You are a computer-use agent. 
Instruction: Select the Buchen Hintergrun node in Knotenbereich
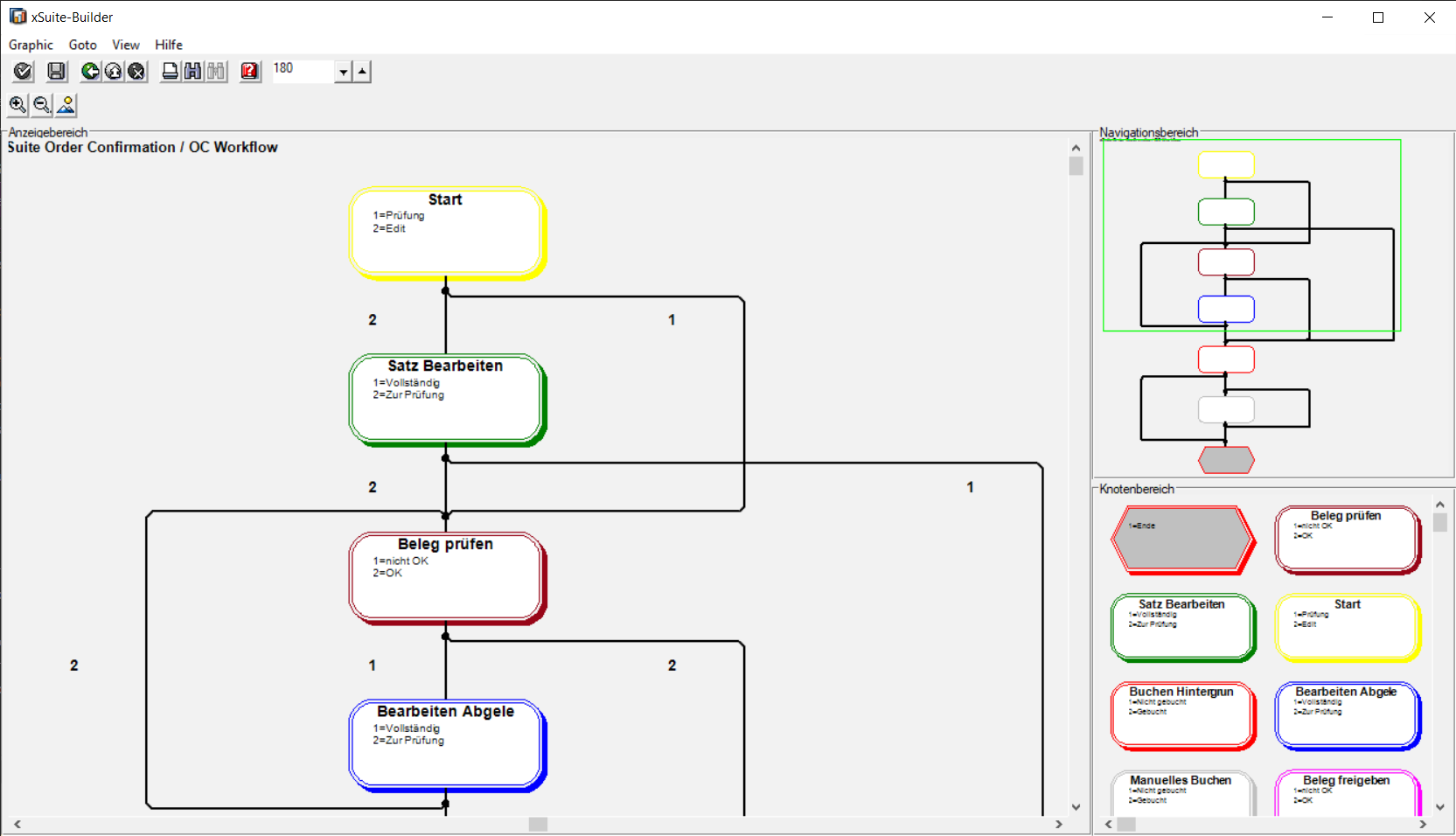[x=1181, y=715]
